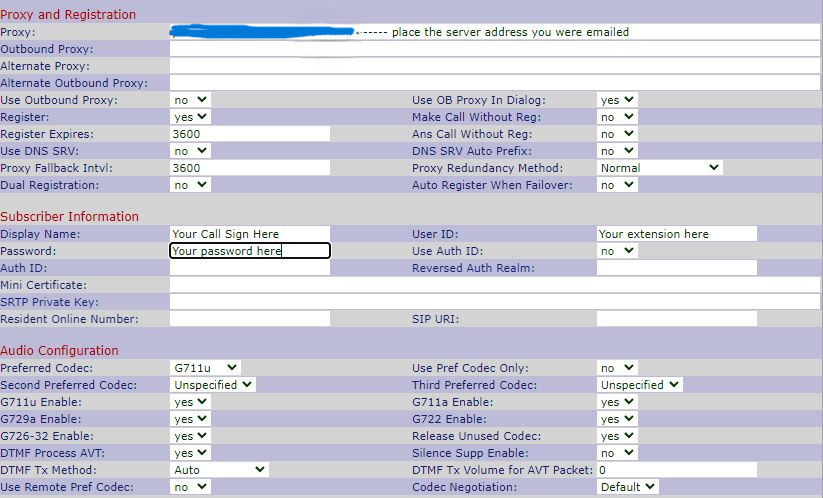Focus the Proxy Fallback Intvl field

coord(249,168)
